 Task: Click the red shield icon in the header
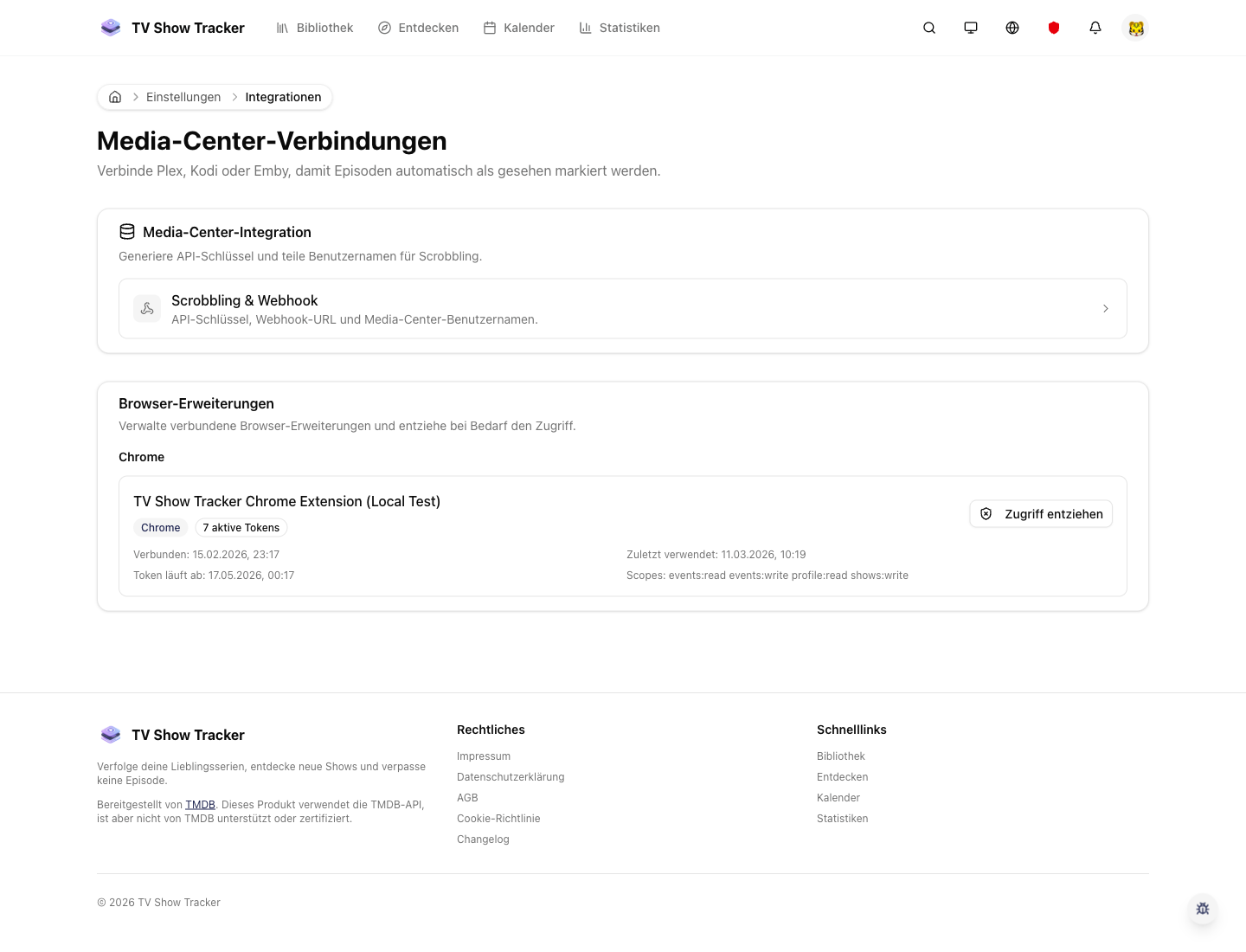1054,28
